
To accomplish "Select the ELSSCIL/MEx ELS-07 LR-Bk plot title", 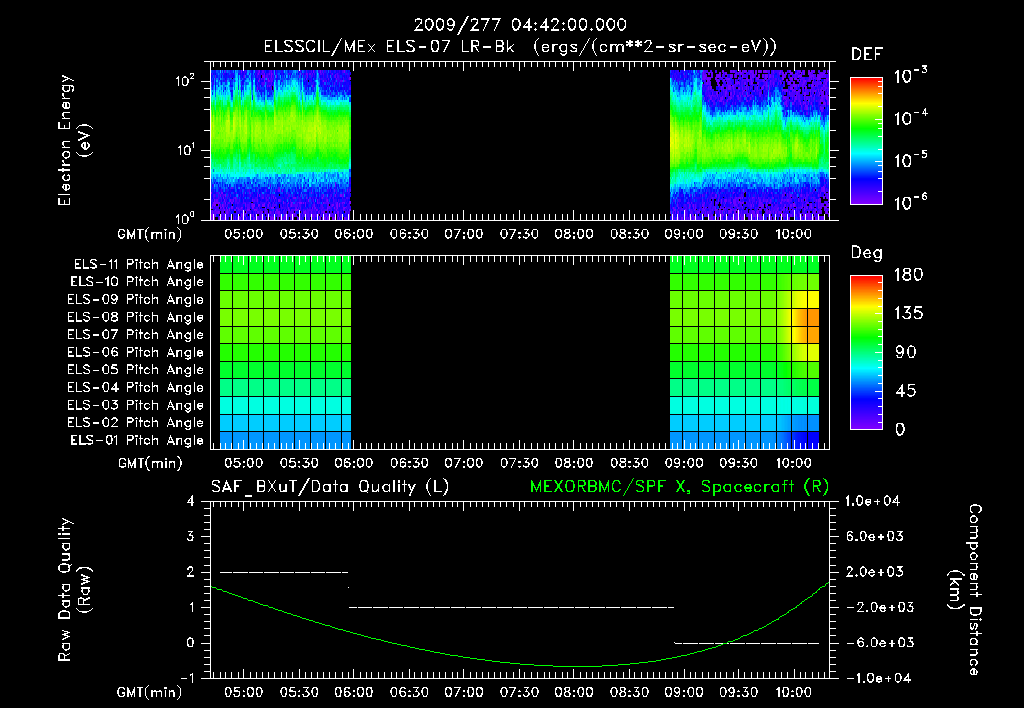I will 520,47.
